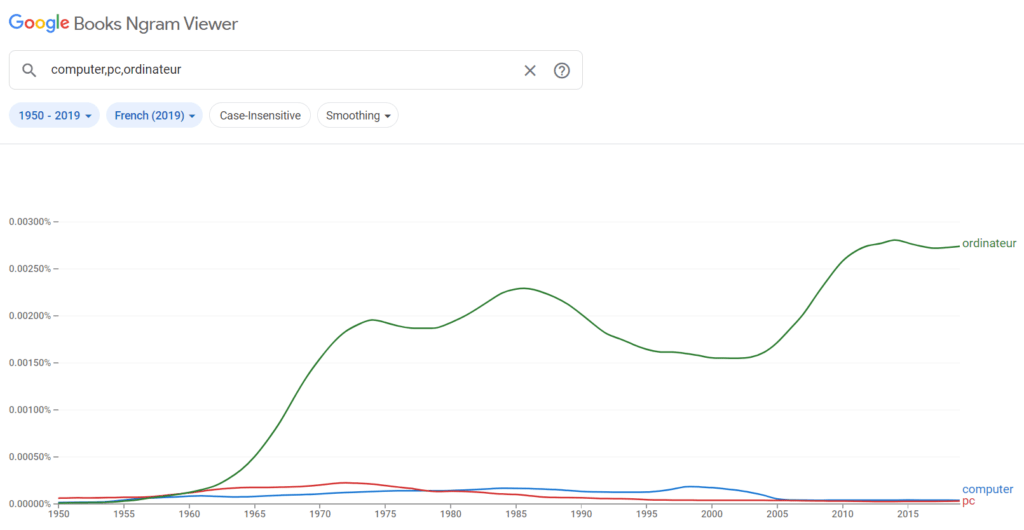The height and width of the screenshot is (530, 1024).
Task: Click the 2015 x-axis label
Action: click(908, 515)
